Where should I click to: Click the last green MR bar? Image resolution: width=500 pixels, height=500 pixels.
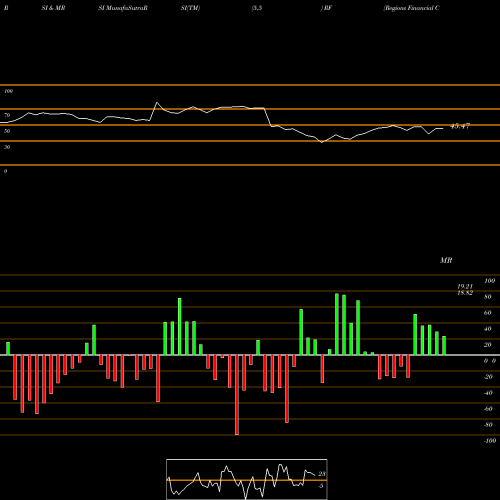click(444, 346)
